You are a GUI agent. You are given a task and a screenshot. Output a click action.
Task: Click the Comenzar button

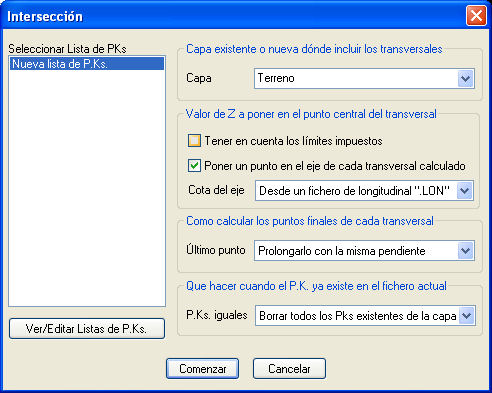click(x=203, y=369)
